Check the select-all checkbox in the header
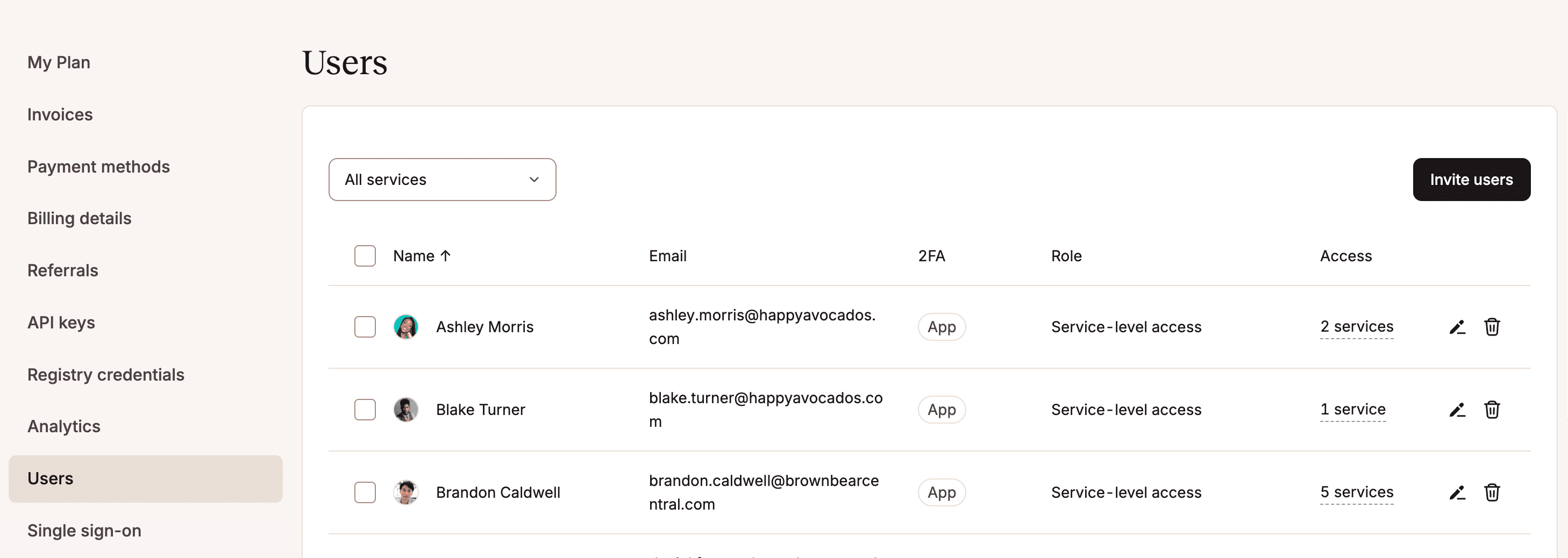Image resolution: width=1568 pixels, height=558 pixels. click(365, 256)
